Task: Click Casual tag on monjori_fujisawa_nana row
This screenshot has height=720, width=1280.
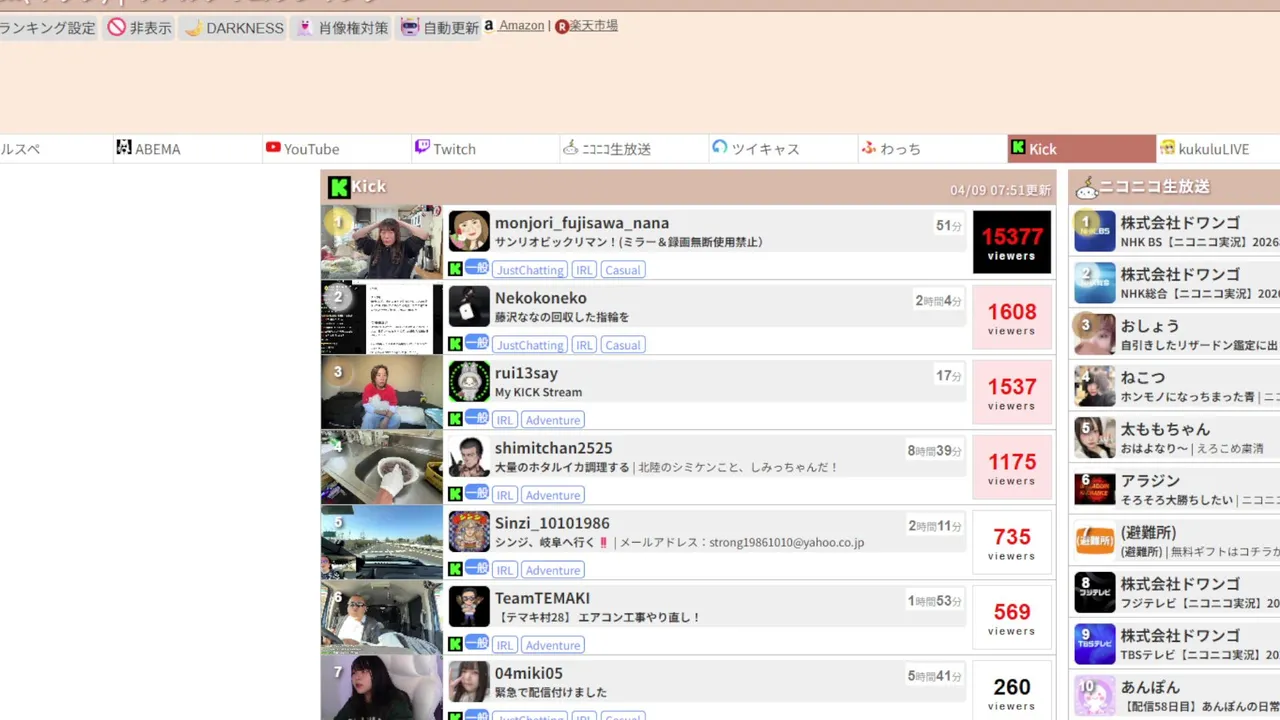Action: 622,270
